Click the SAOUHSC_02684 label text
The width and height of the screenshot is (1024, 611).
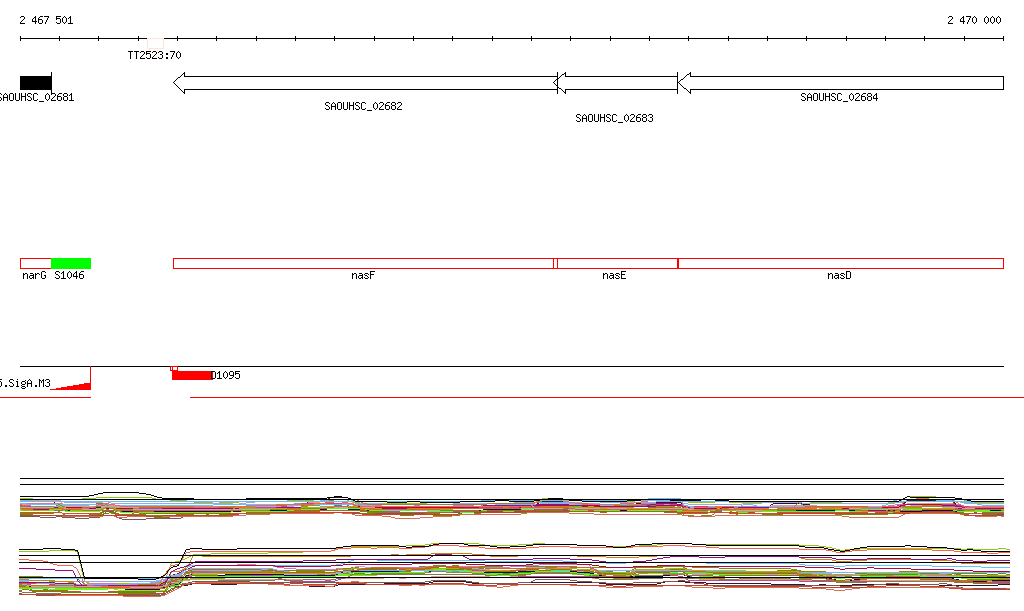pyautogui.click(x=839, y=97)
